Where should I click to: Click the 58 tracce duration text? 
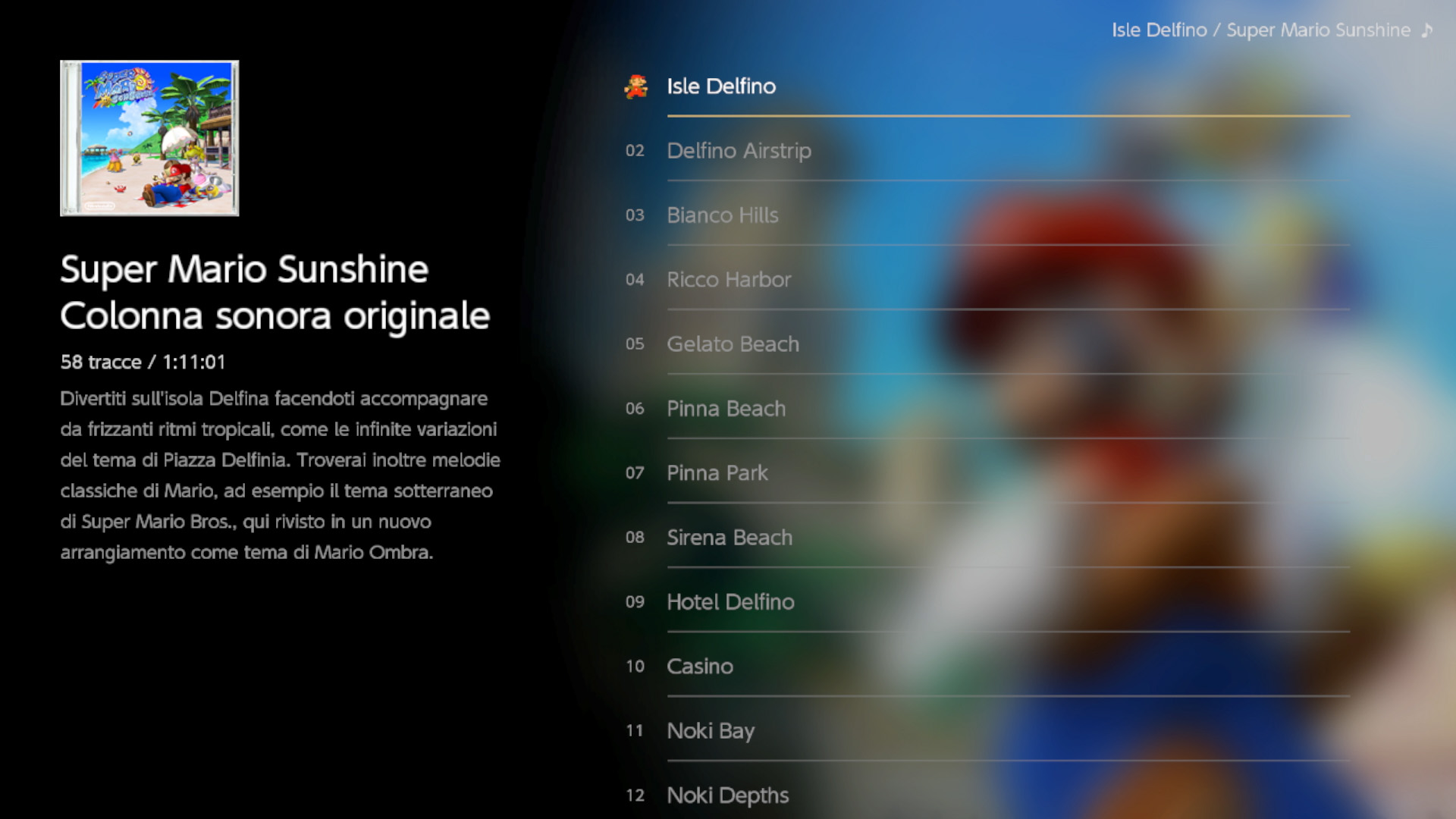tap(143, 362)
